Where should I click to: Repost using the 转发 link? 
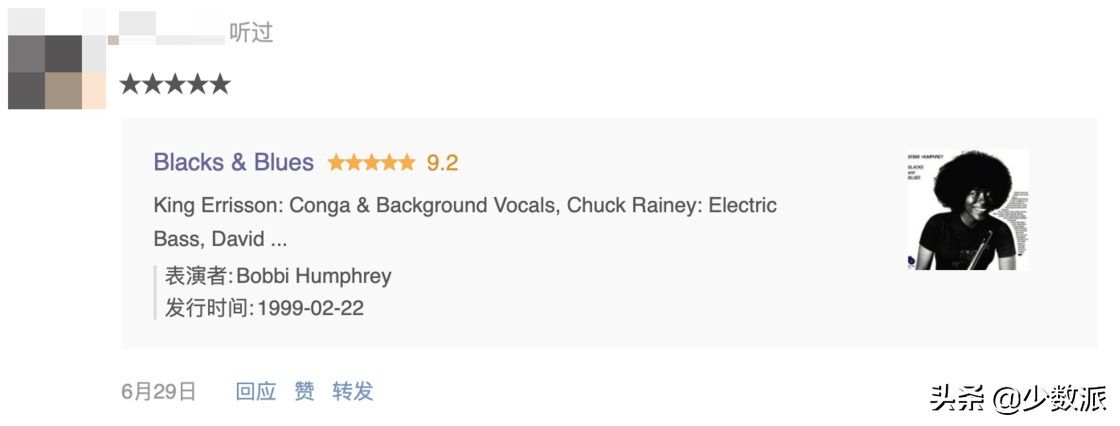353,391
